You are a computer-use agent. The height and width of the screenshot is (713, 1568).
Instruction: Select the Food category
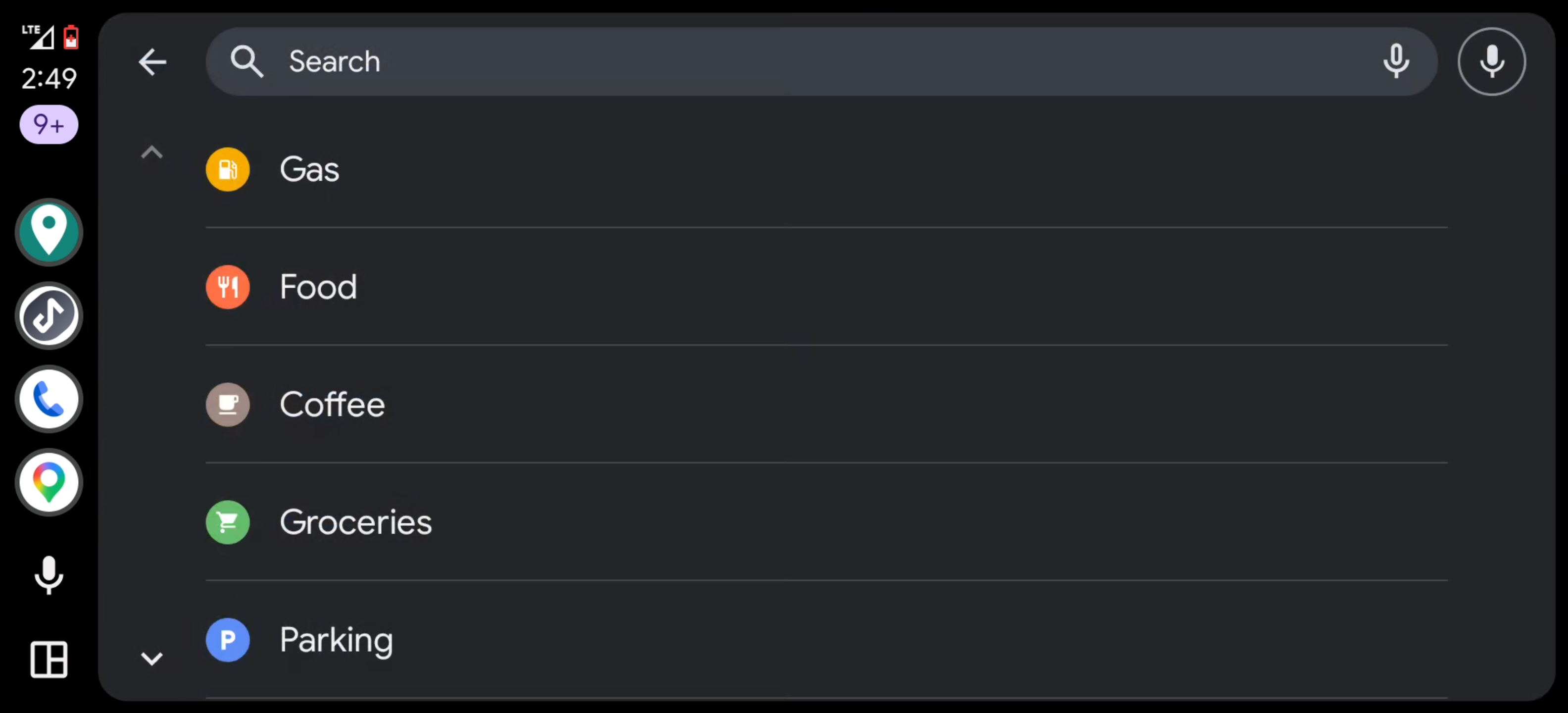(826, 287)
